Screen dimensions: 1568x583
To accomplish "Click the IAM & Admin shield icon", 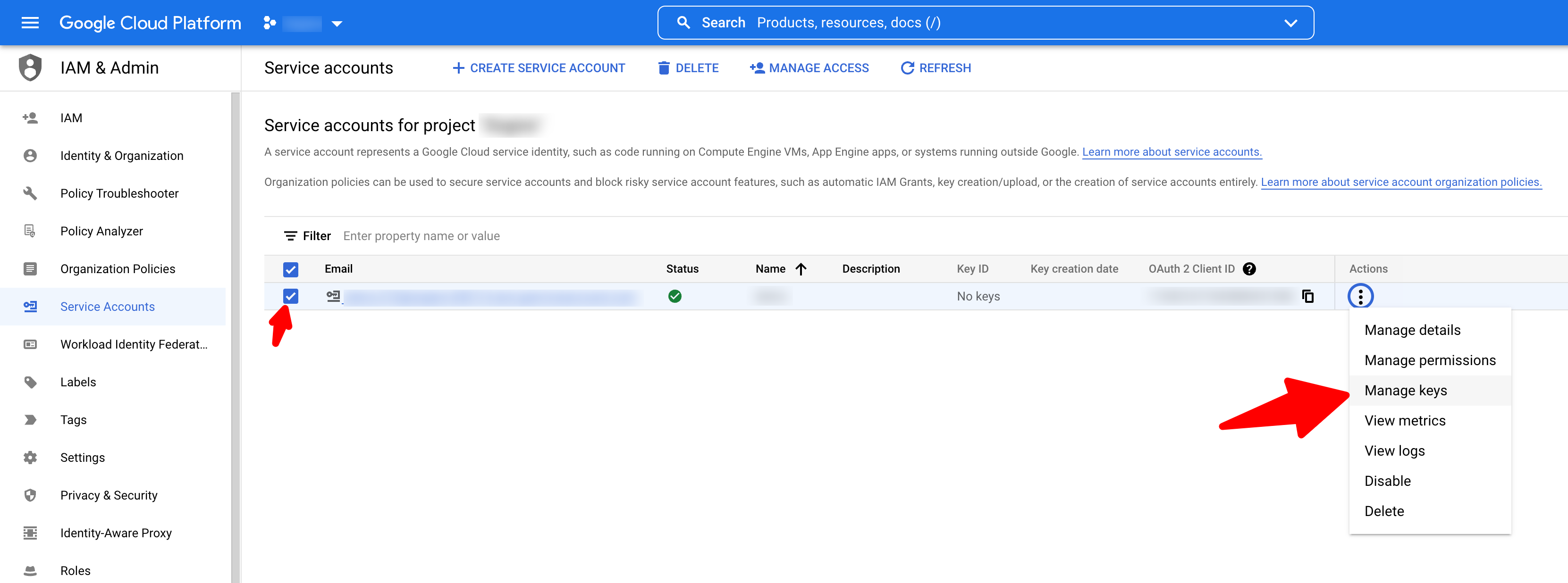I will (30, 67).
